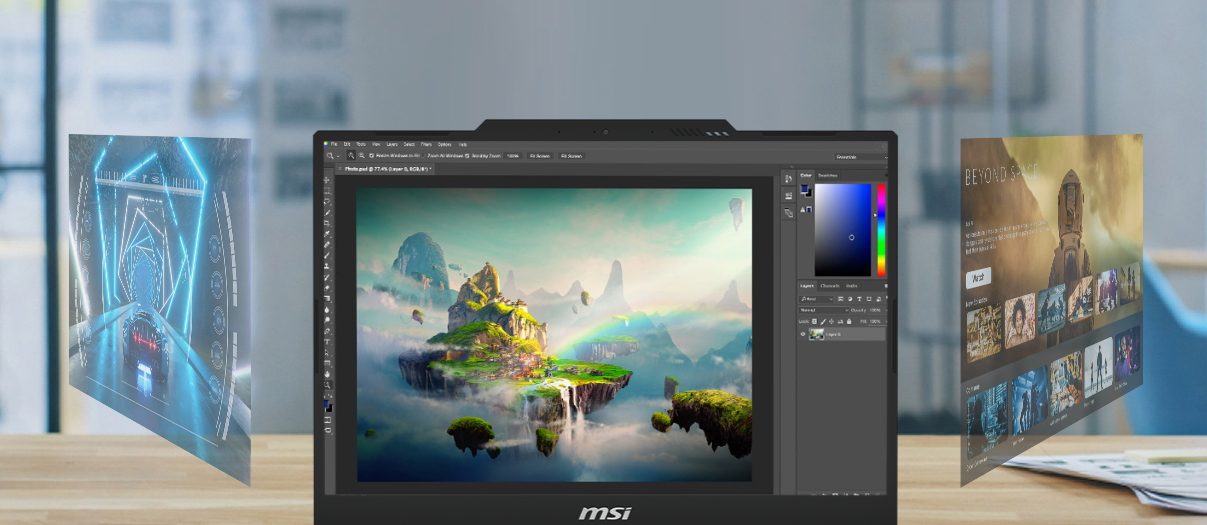The image size is (1207, 525).
Task: Toggle the Scrubby Zoom checkbox
Action: [467, 156]
